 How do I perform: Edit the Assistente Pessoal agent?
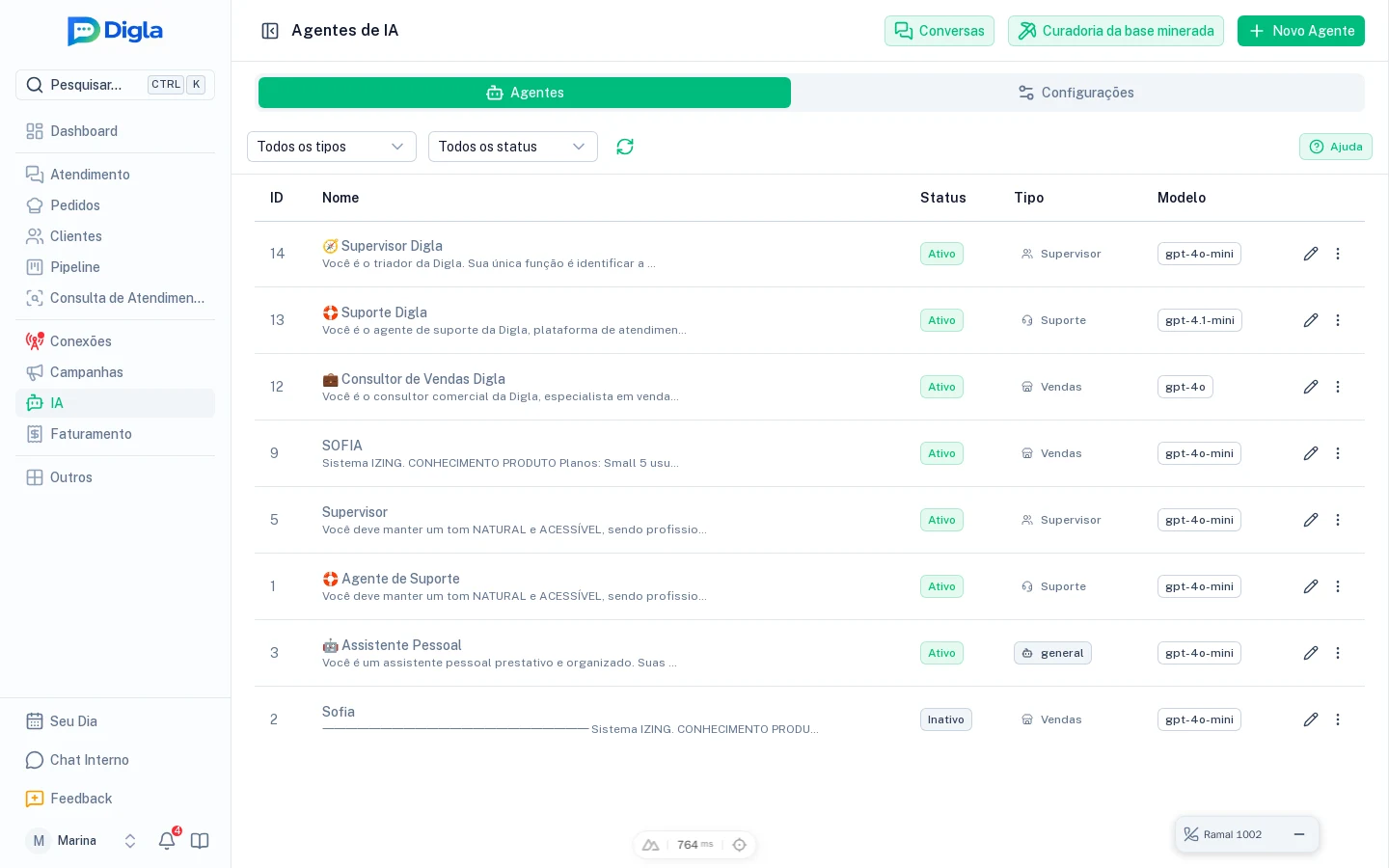(x=1311, y=653)
